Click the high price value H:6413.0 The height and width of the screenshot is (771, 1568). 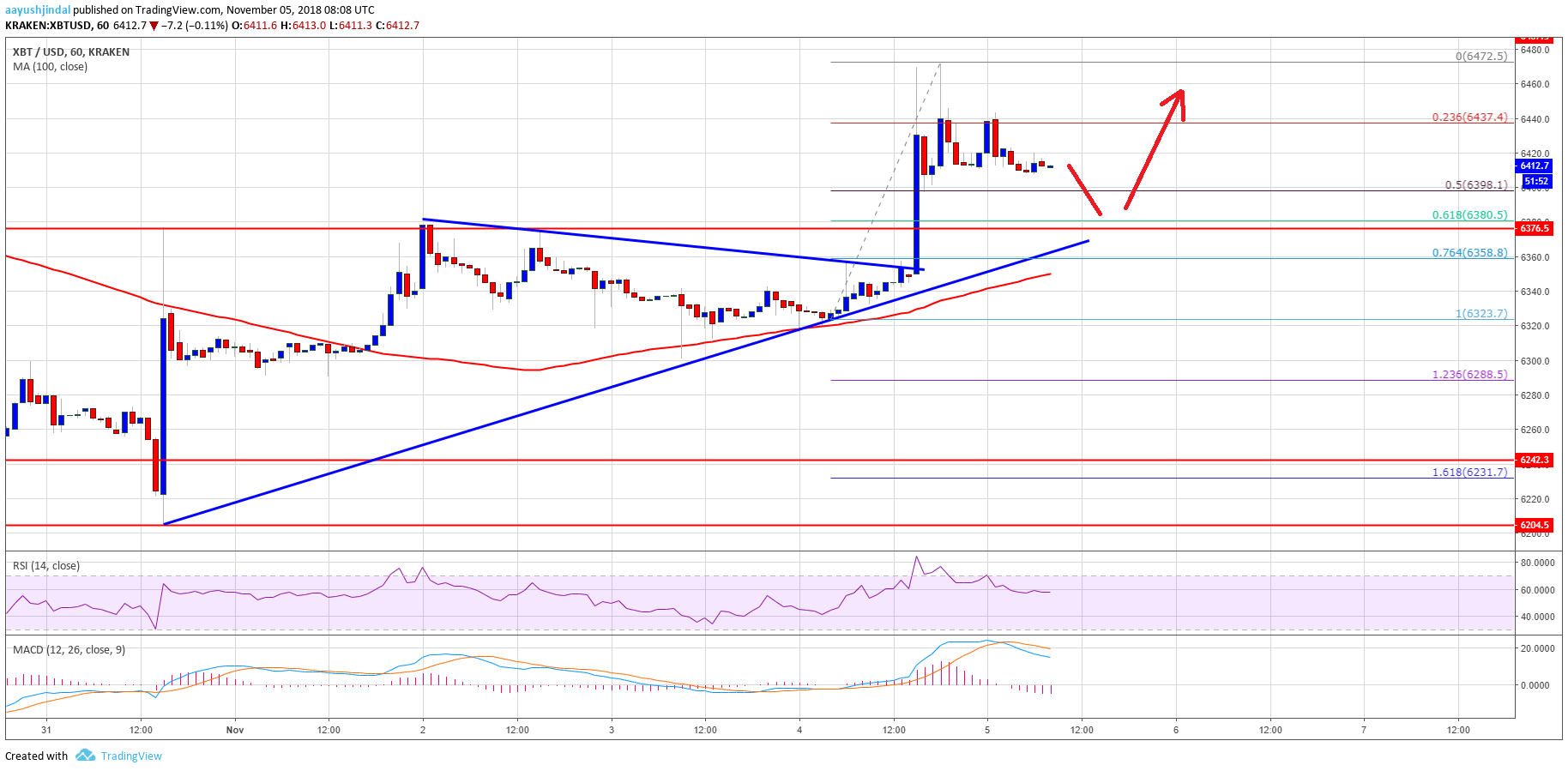tap(304, 26)
